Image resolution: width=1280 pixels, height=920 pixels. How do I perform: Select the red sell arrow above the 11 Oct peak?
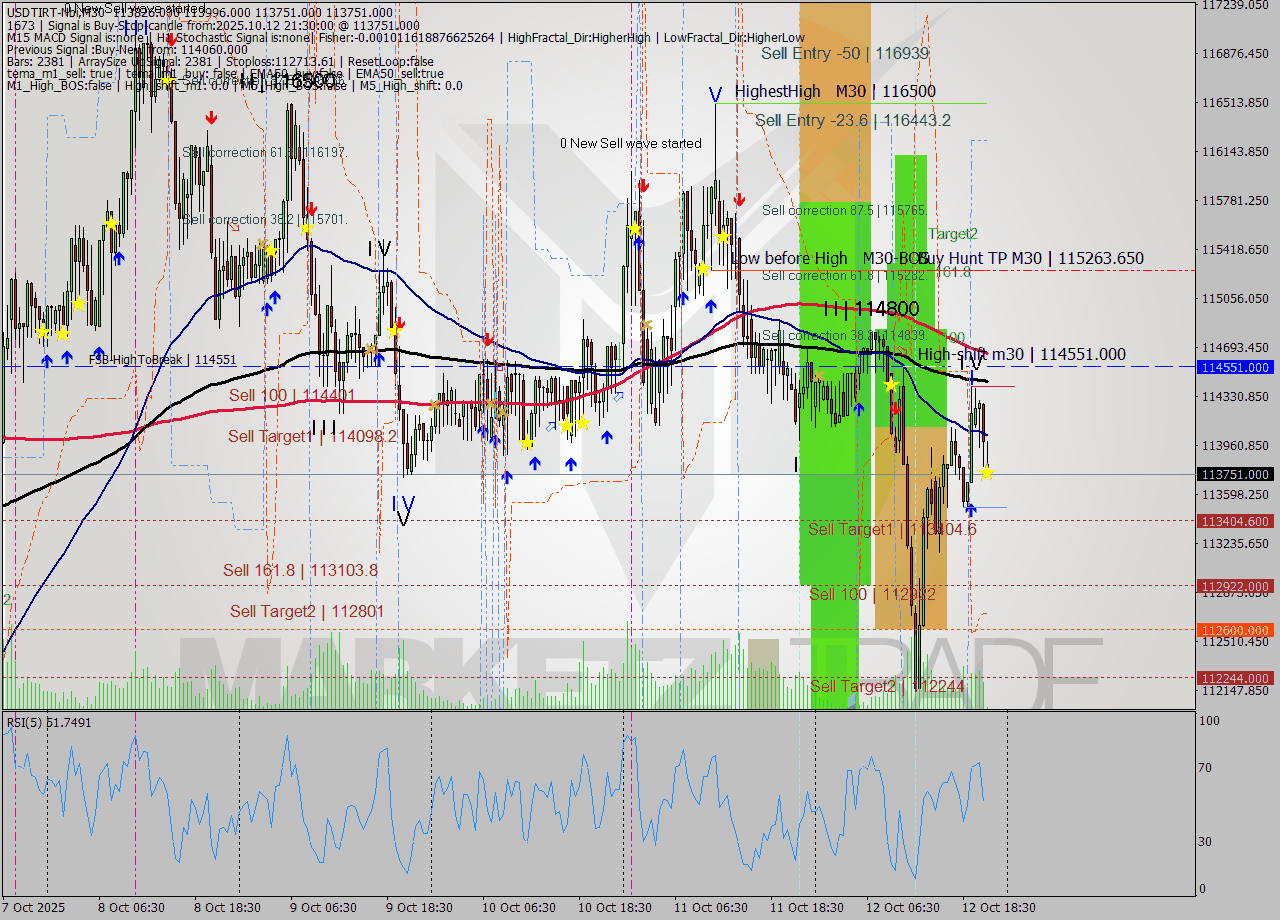click(x=738, y=200)
